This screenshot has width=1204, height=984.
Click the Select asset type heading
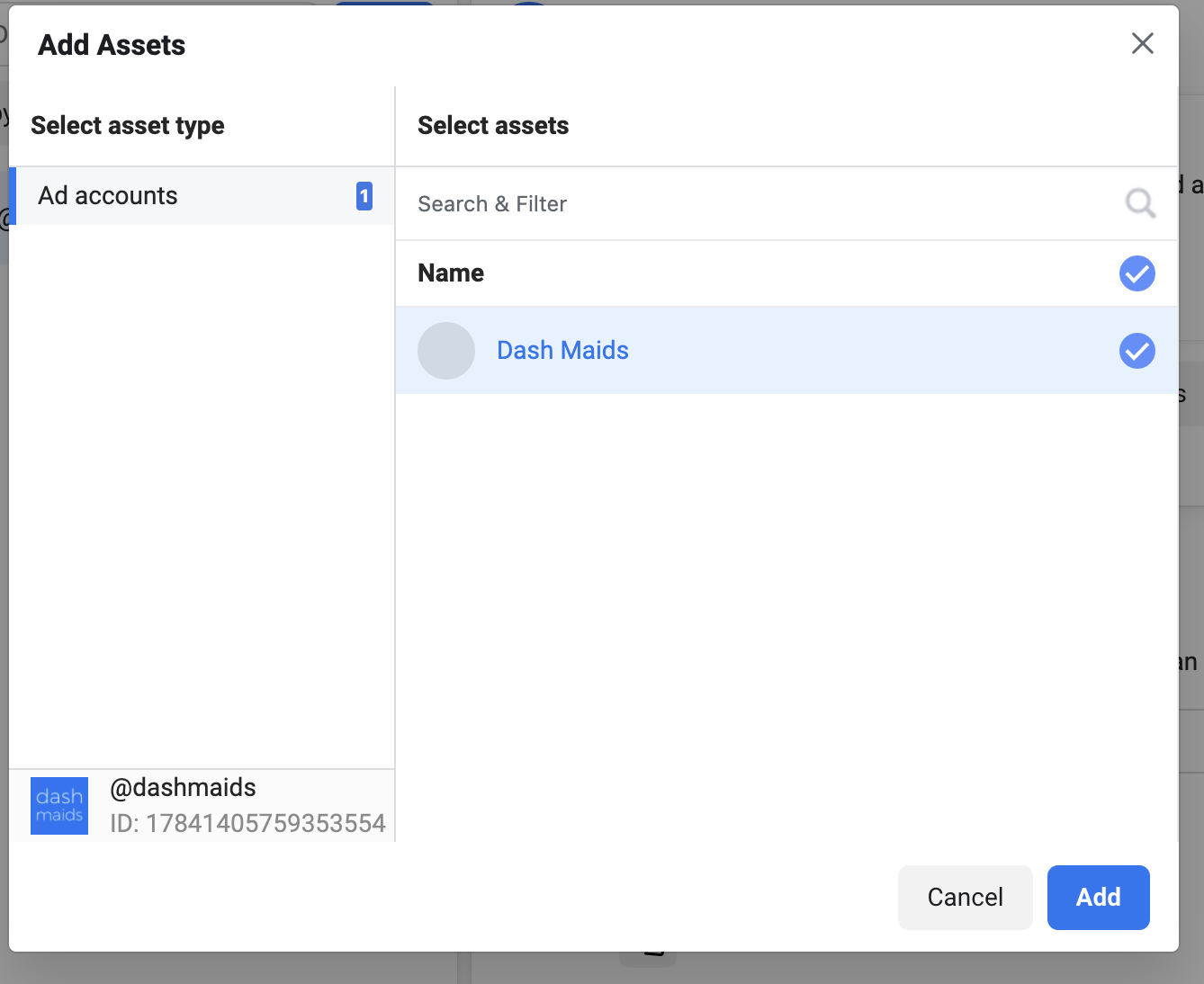[x=128, y=126]
